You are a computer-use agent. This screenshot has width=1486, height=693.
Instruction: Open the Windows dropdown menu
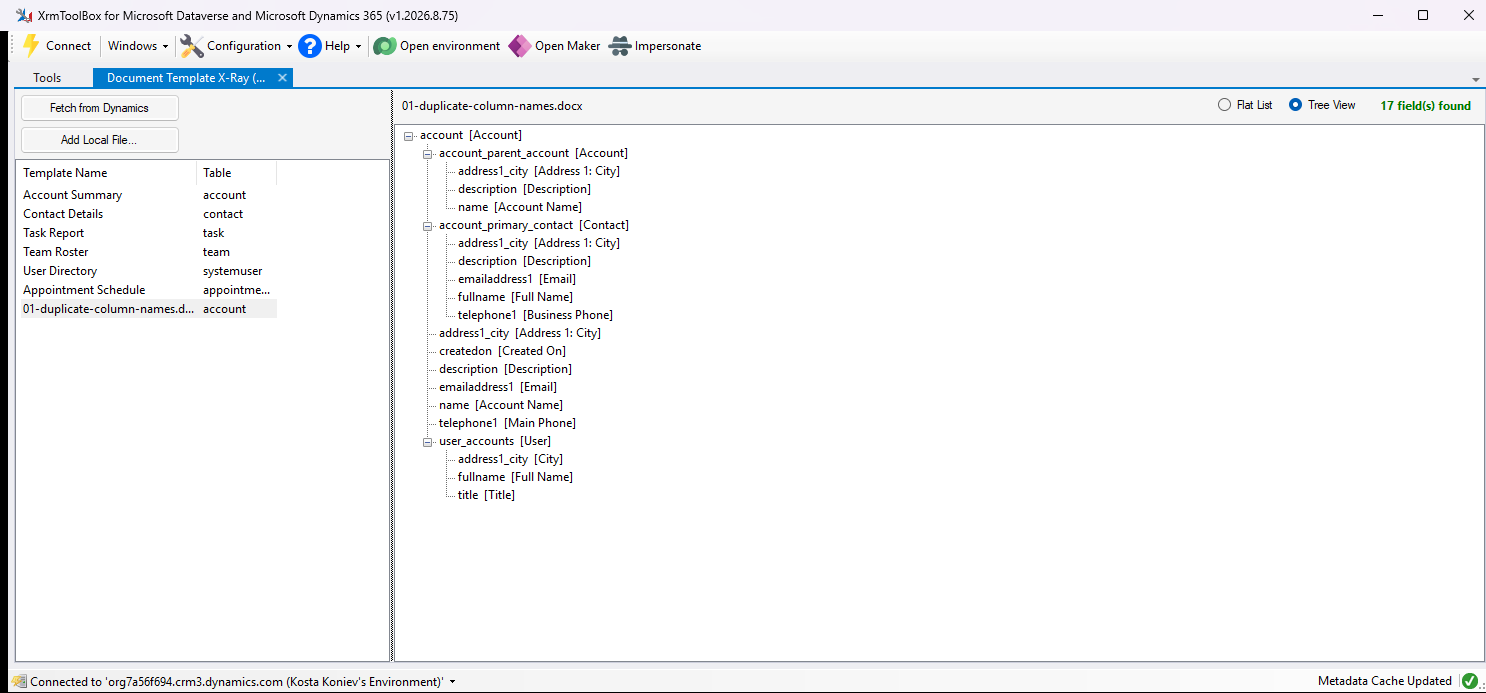(x=138, y=46)
